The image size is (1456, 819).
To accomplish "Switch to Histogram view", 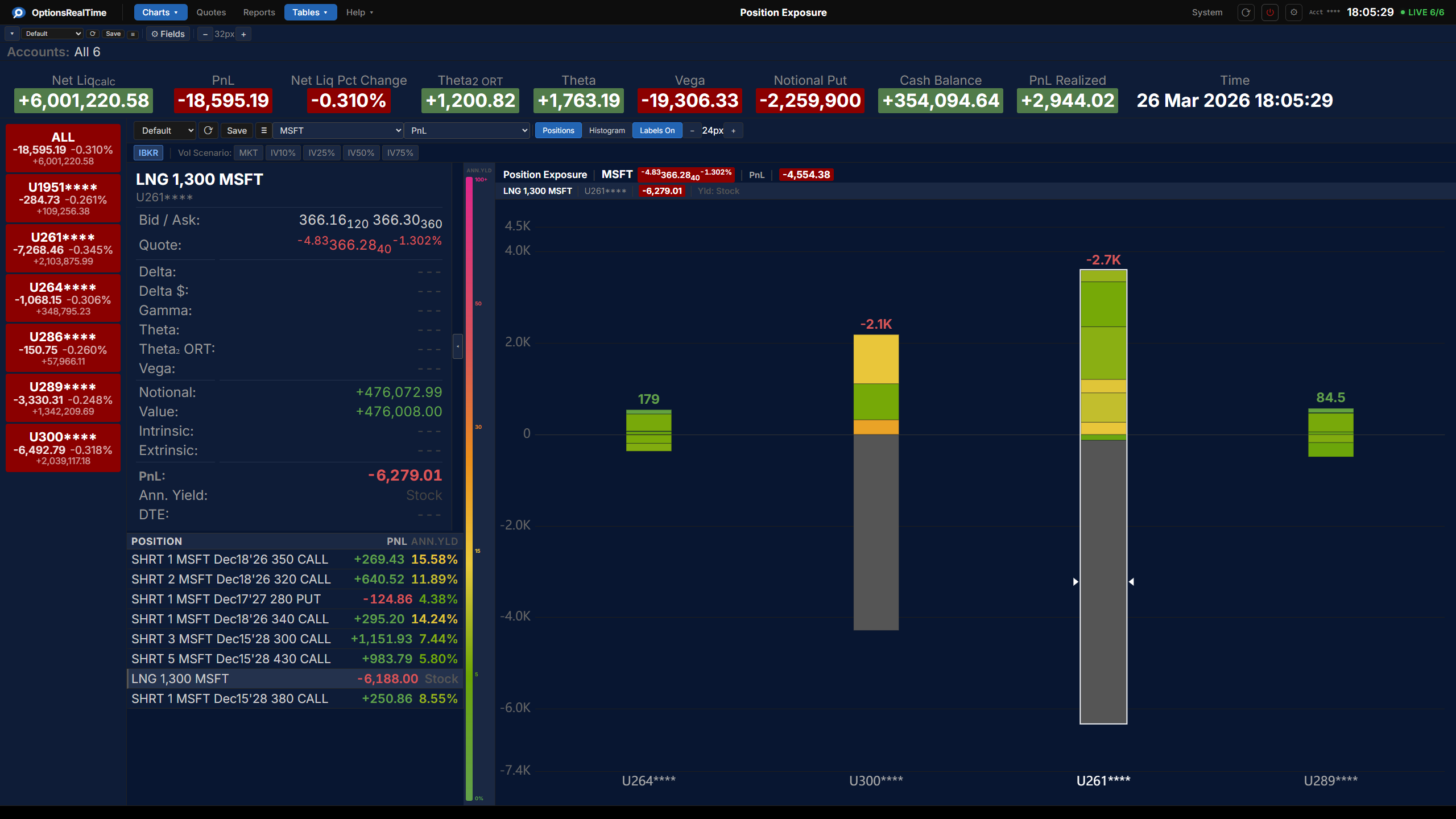I will click(607, 130).
